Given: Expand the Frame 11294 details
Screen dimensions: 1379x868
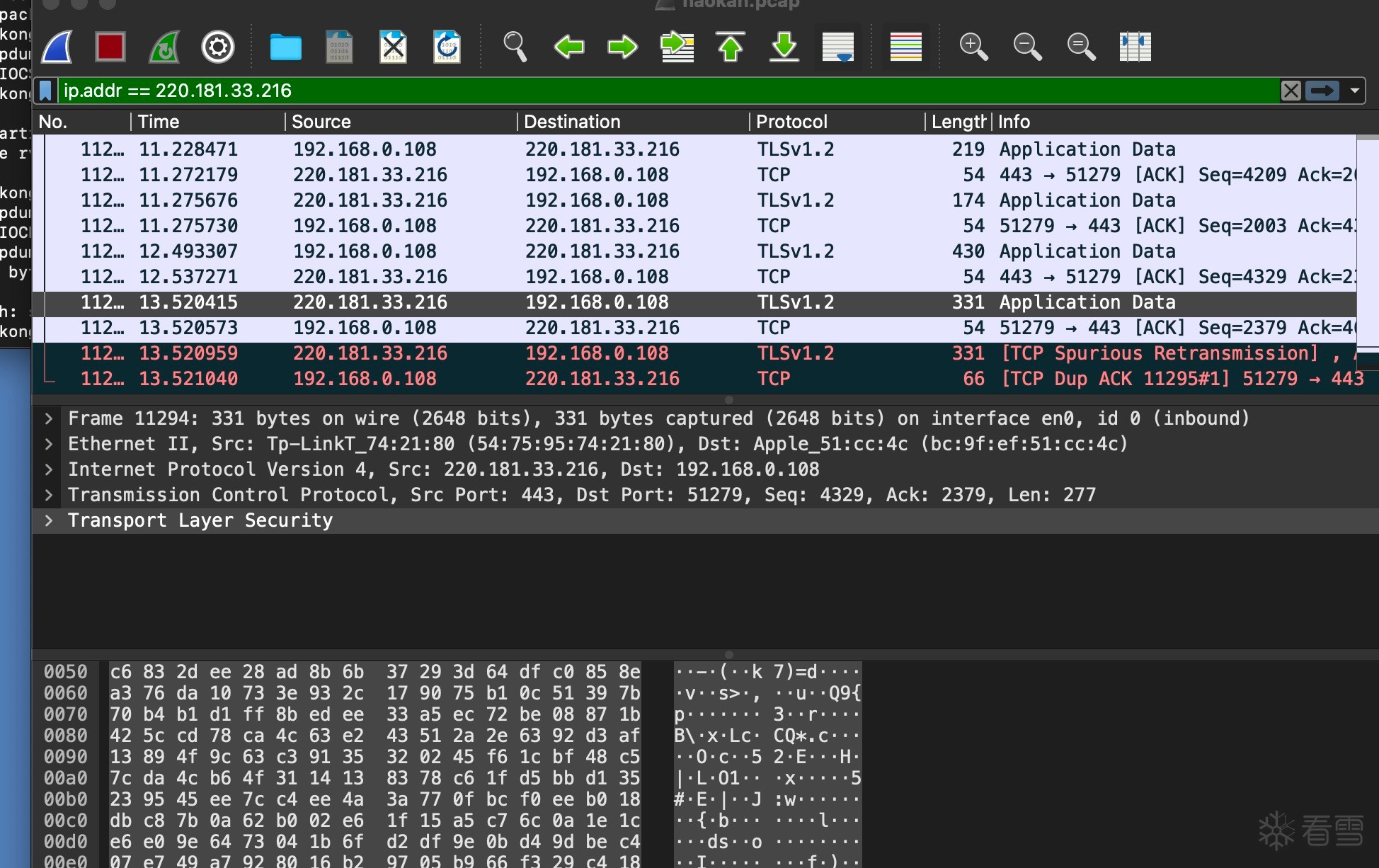Looking at the screenshot, I should (x=49, y=418).
